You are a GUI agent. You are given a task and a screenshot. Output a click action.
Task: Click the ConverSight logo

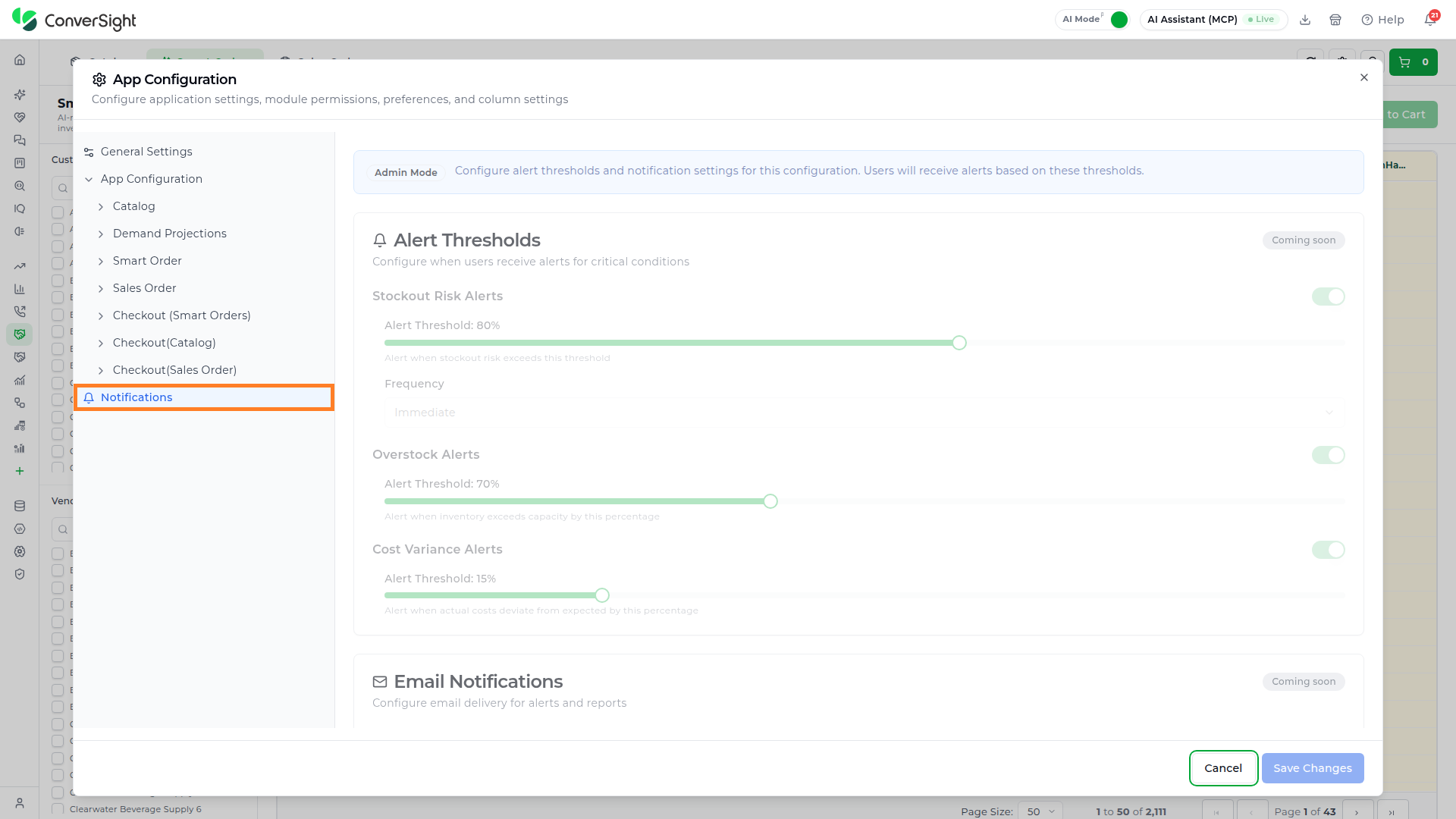(x=74, y=20)
